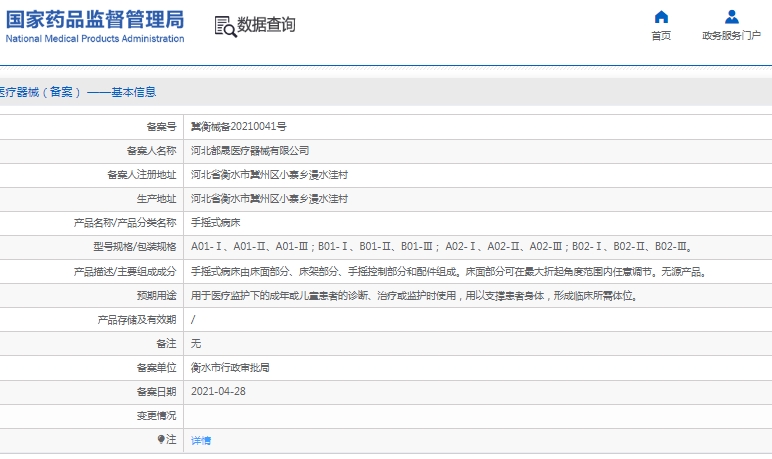Click the 变更情况 label
The width and height of the screenshot is (772, 459).
pos(157,416)
